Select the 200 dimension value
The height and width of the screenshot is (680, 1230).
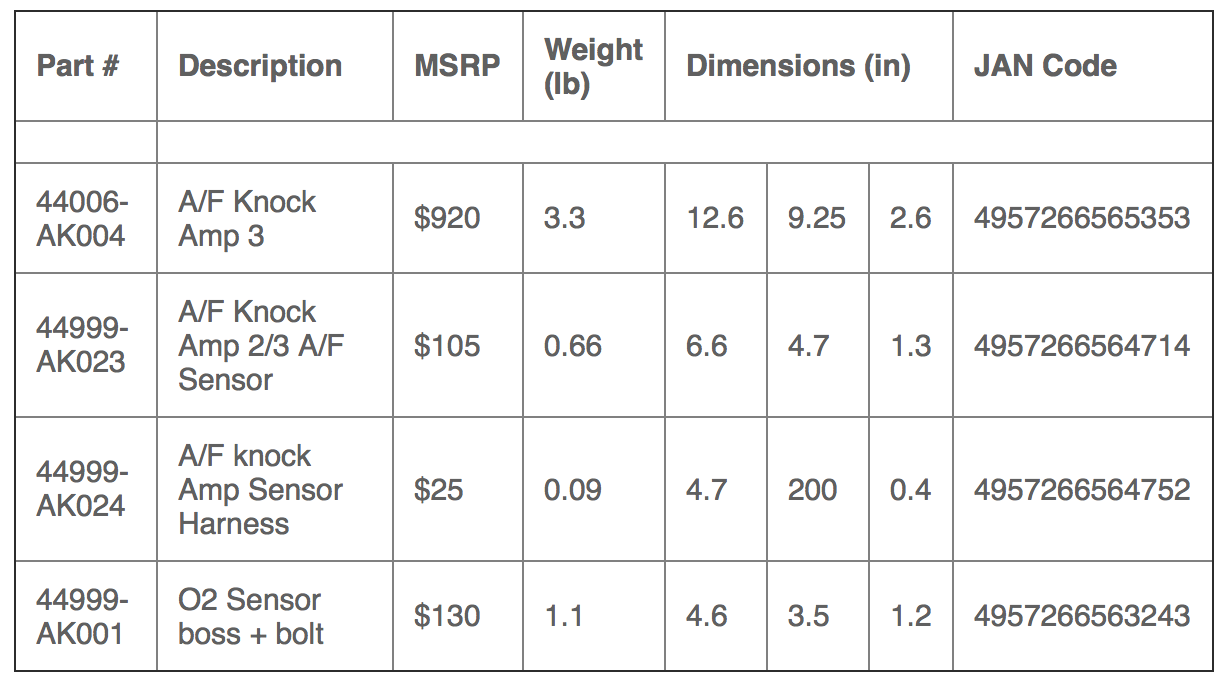812,490
